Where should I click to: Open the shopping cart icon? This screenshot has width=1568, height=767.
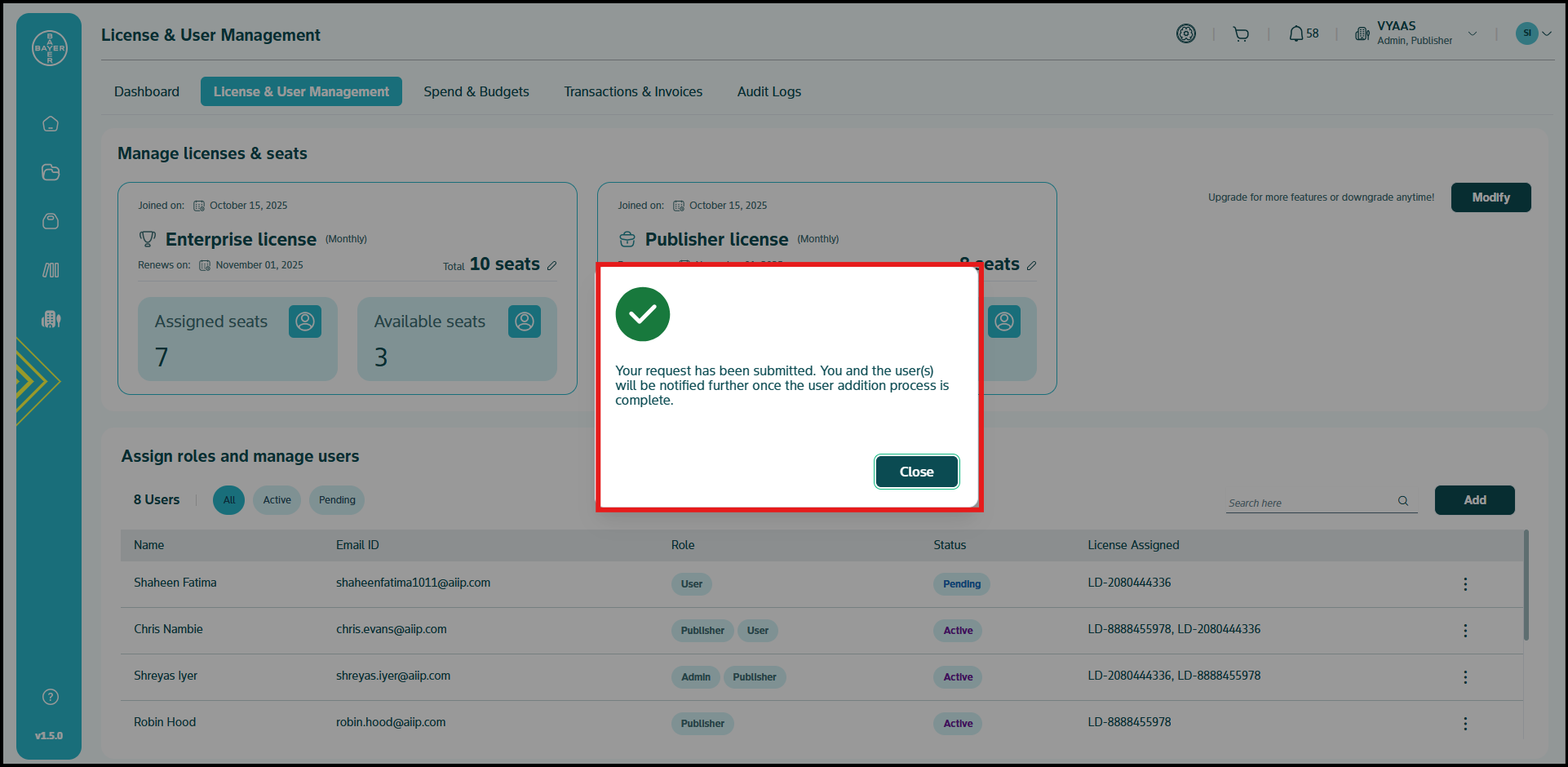pyautogui.click(x=1241, y=34)
